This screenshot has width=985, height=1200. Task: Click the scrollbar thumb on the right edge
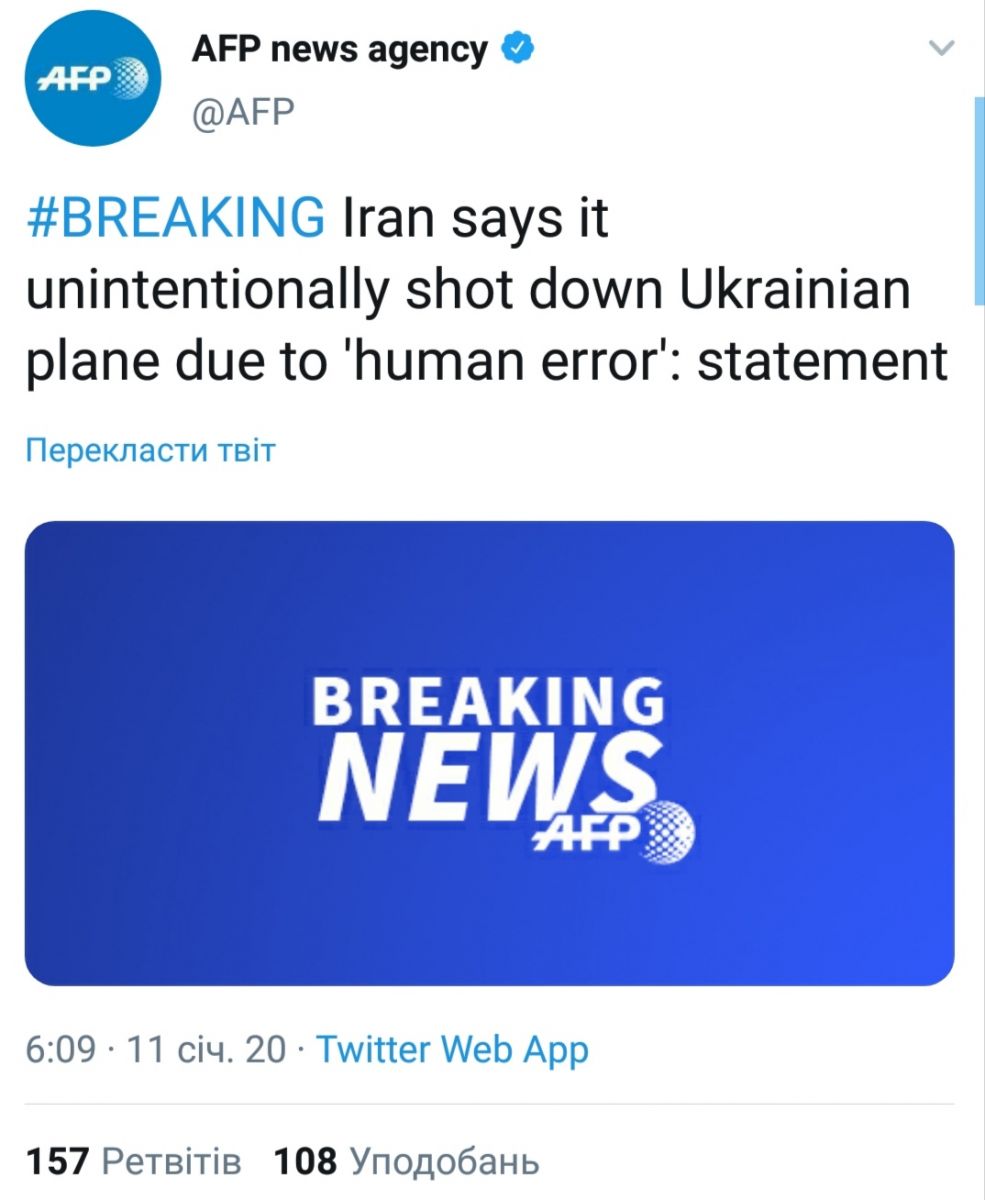point(978,200)
